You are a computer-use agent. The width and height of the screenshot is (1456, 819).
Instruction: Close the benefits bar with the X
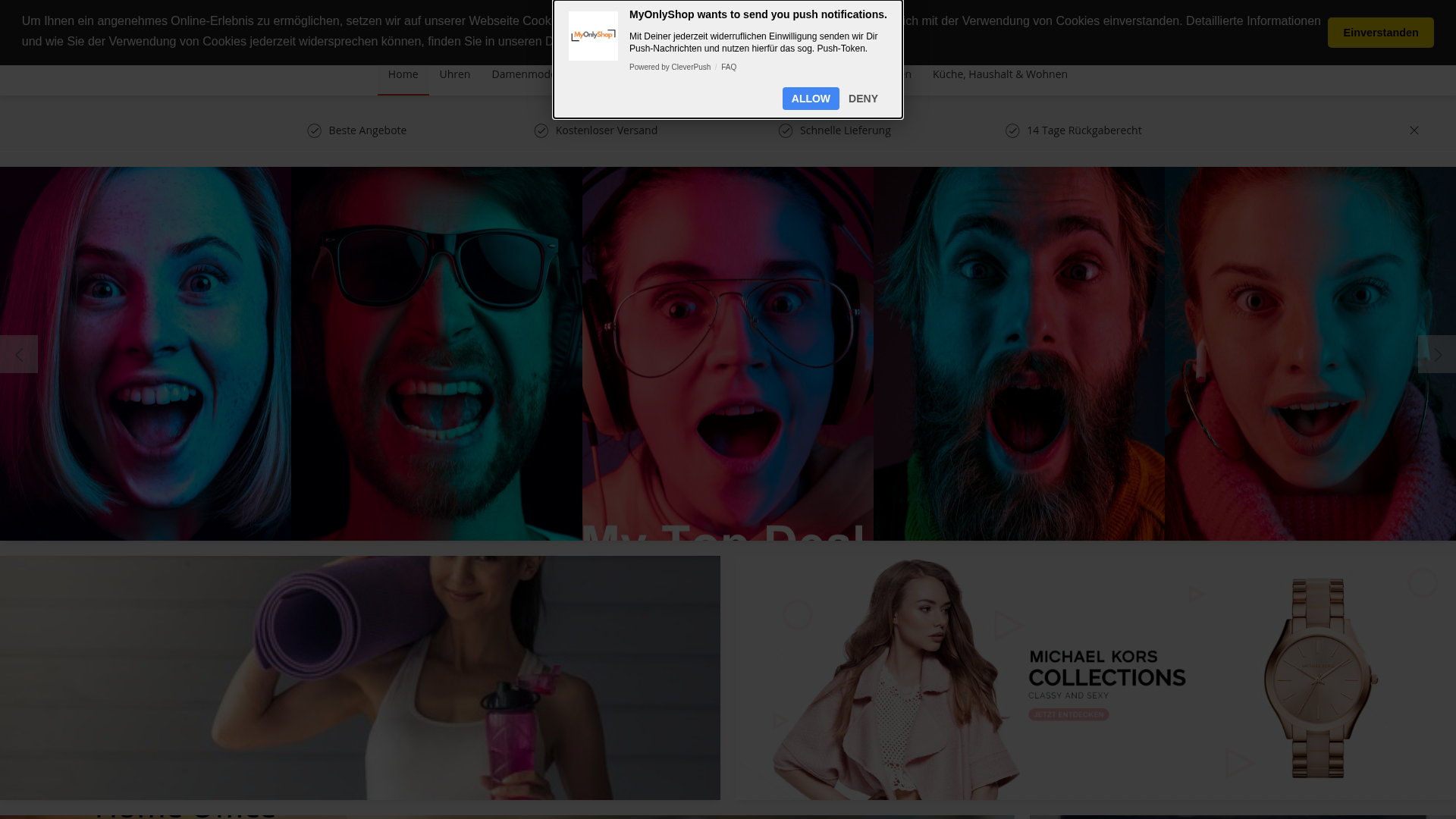point(1414,130)
